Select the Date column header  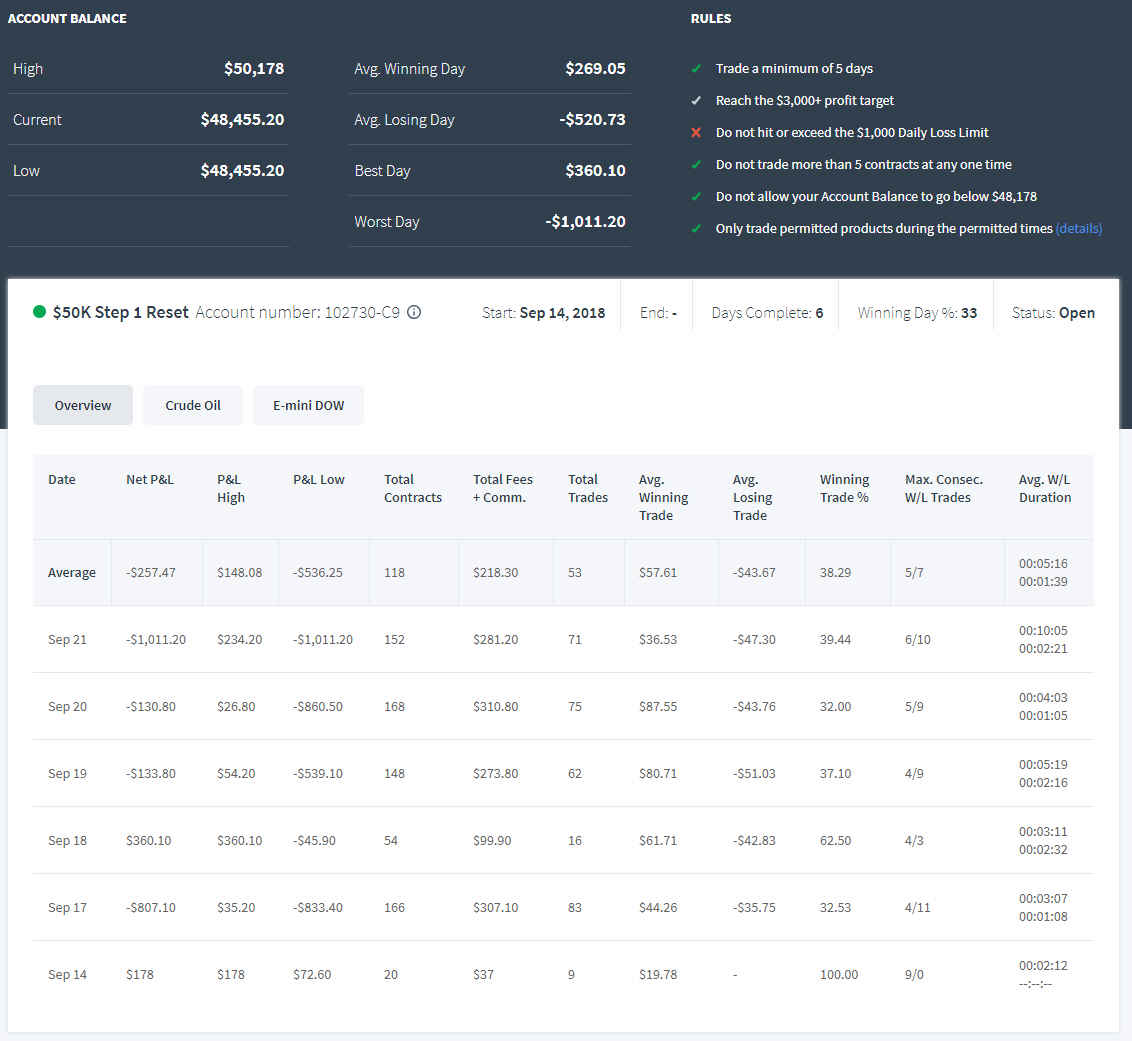pyautogui.click(x=61, y=479)
